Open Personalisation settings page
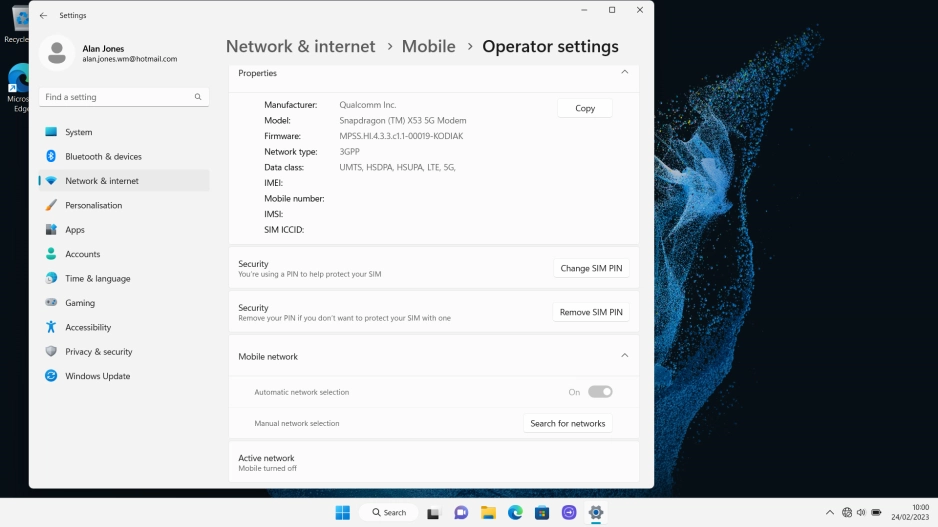Screen dimensions: 938x527 (93, 205)
